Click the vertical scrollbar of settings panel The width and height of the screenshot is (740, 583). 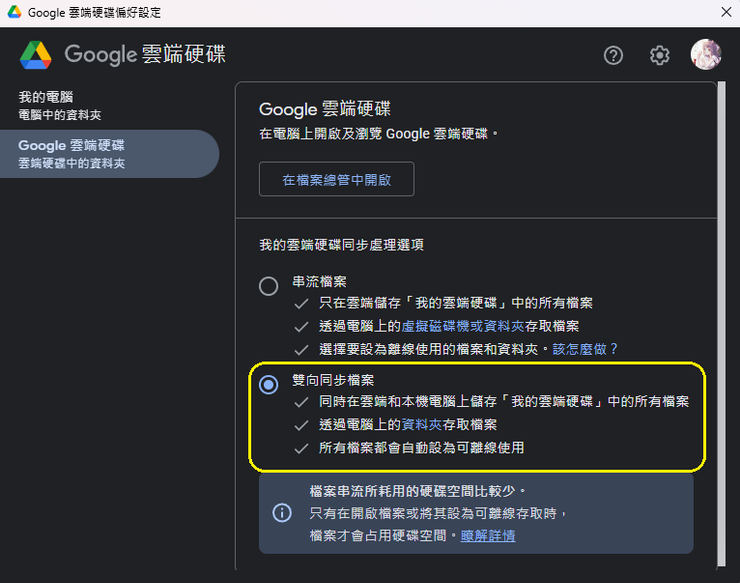point(721,323)
